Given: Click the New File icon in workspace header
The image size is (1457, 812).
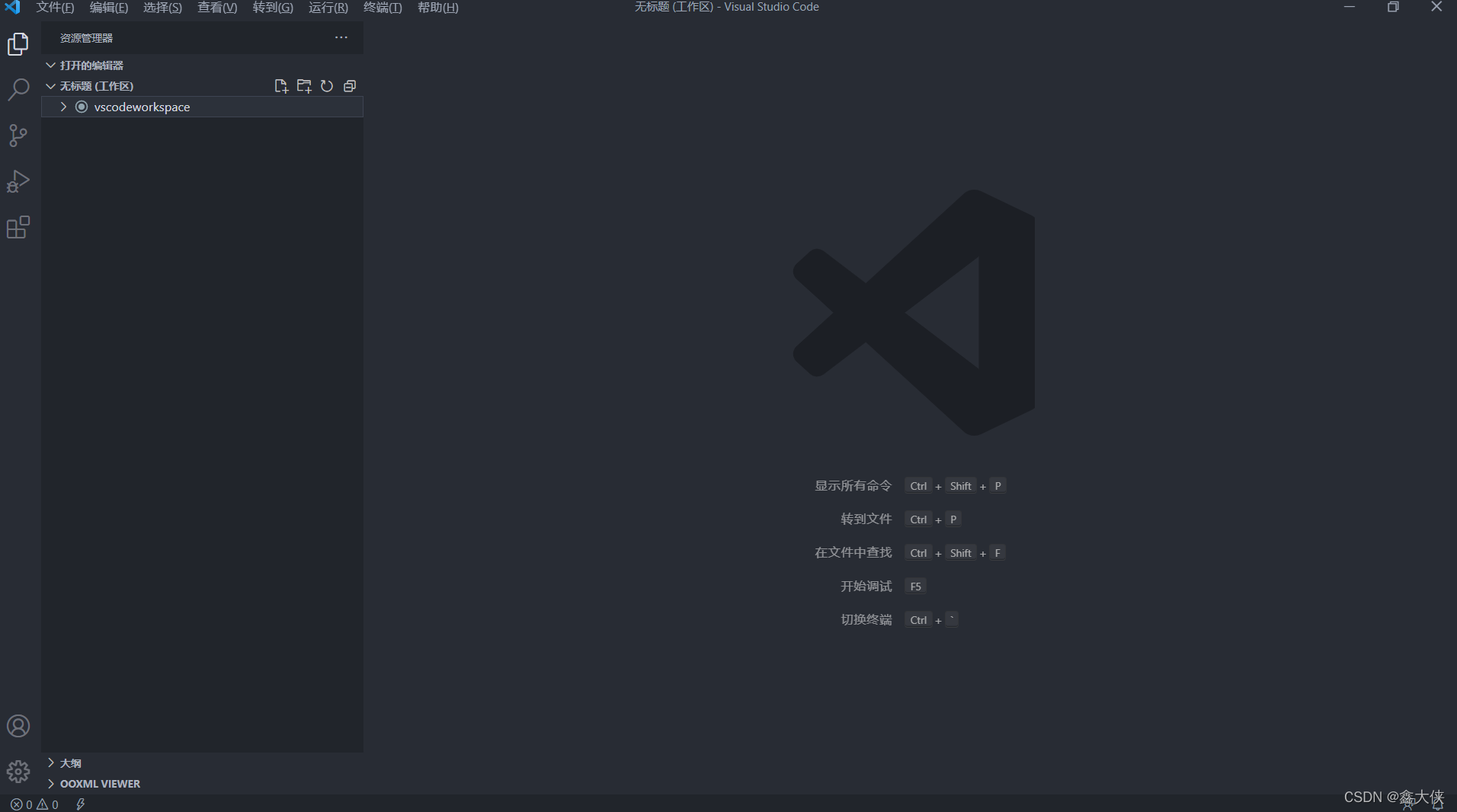Looking at the screenshot, I should (281, 86).
